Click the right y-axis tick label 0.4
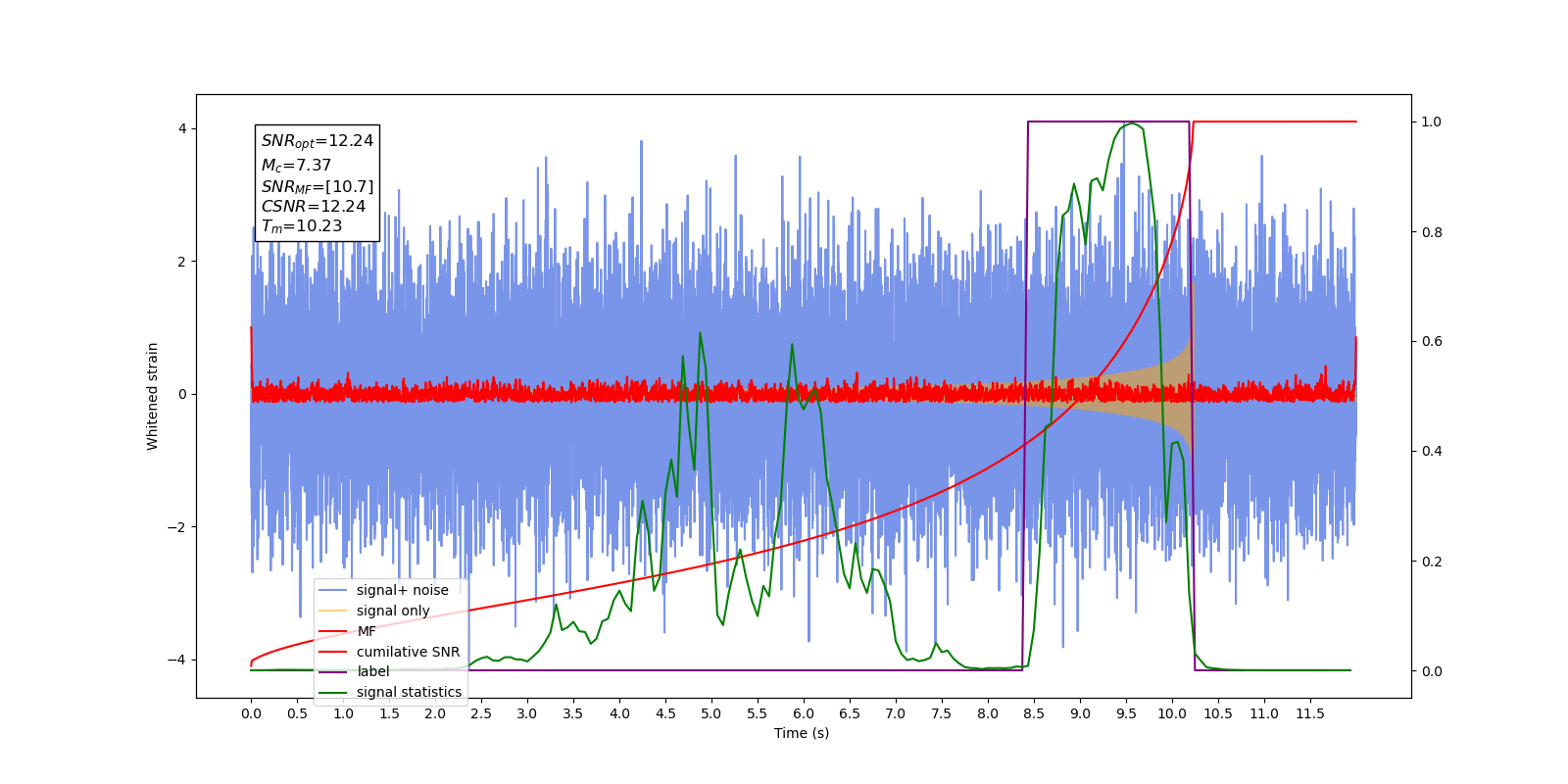Image resolution: width=1568 pixels, height=784 pixels. [x=1432, y=451]
